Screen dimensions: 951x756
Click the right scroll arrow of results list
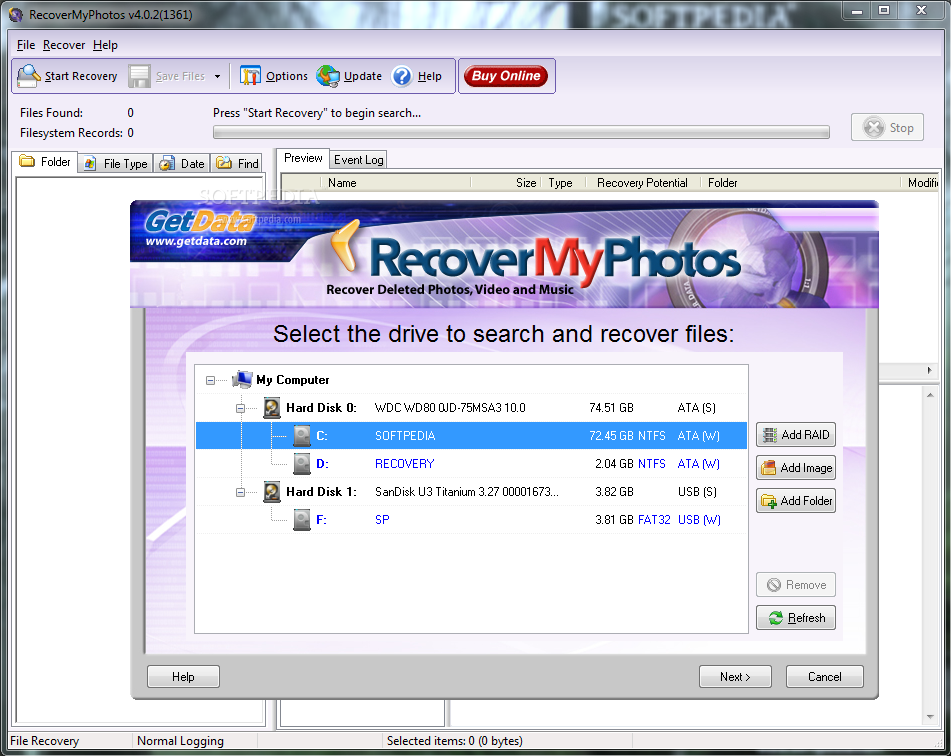(929, 370)
